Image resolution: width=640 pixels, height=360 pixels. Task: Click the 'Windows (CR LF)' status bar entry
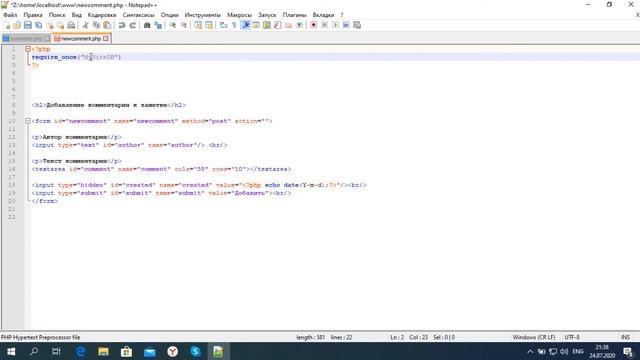534,337
